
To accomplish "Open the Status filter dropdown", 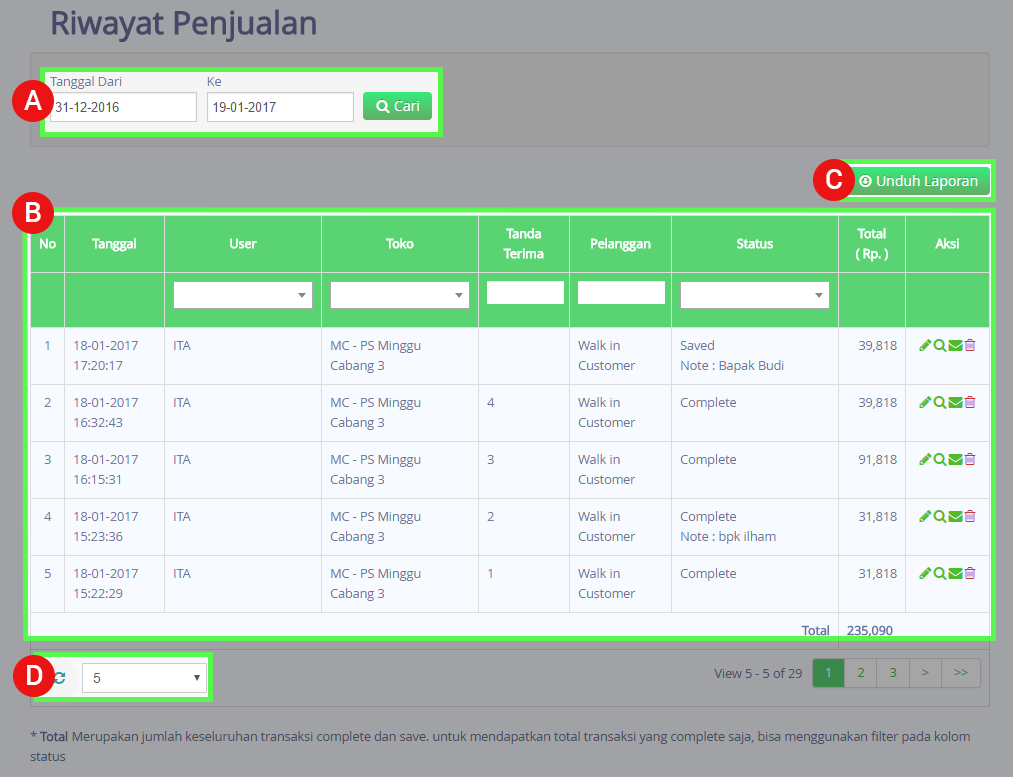I will coord(754,295).
